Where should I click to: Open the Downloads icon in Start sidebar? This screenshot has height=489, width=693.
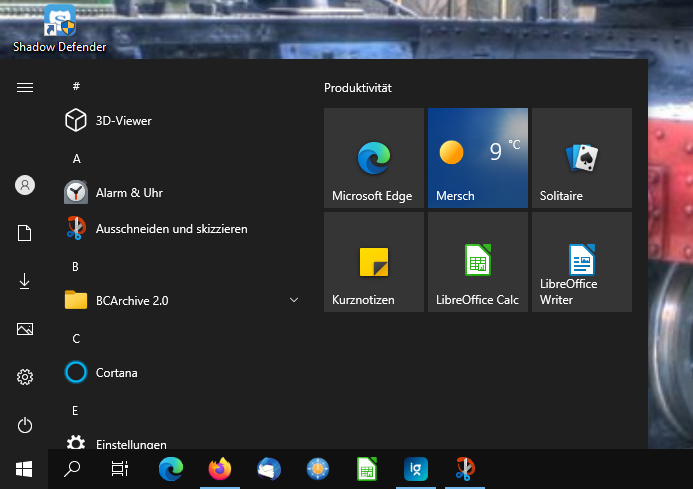coord(25,281)
